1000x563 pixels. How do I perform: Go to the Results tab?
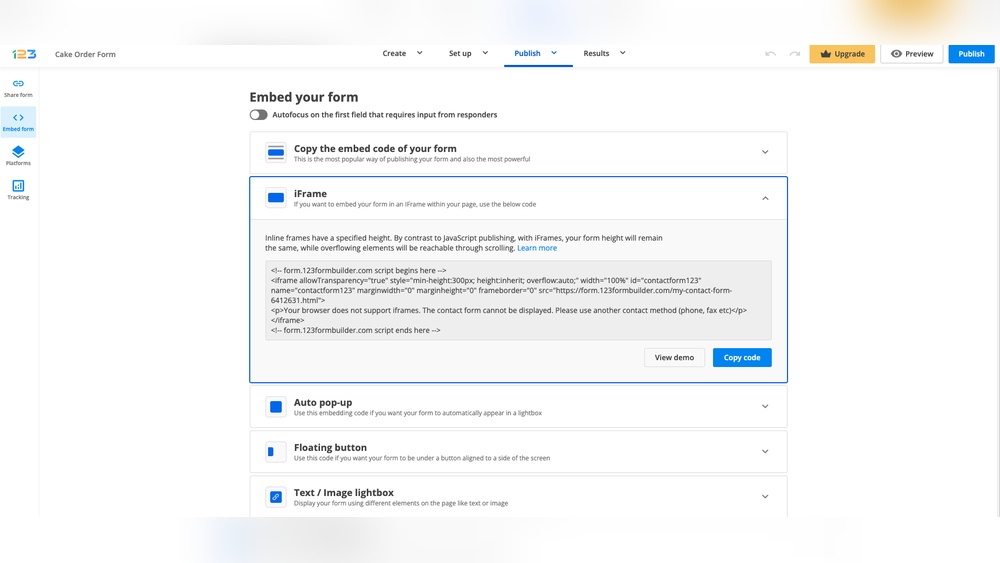596,54
